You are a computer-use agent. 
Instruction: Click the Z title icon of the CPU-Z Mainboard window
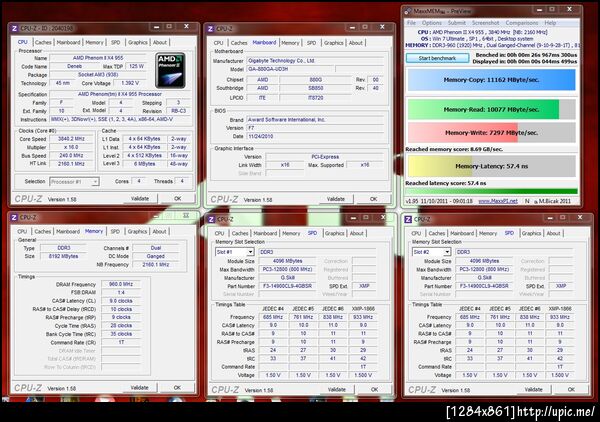210,29
